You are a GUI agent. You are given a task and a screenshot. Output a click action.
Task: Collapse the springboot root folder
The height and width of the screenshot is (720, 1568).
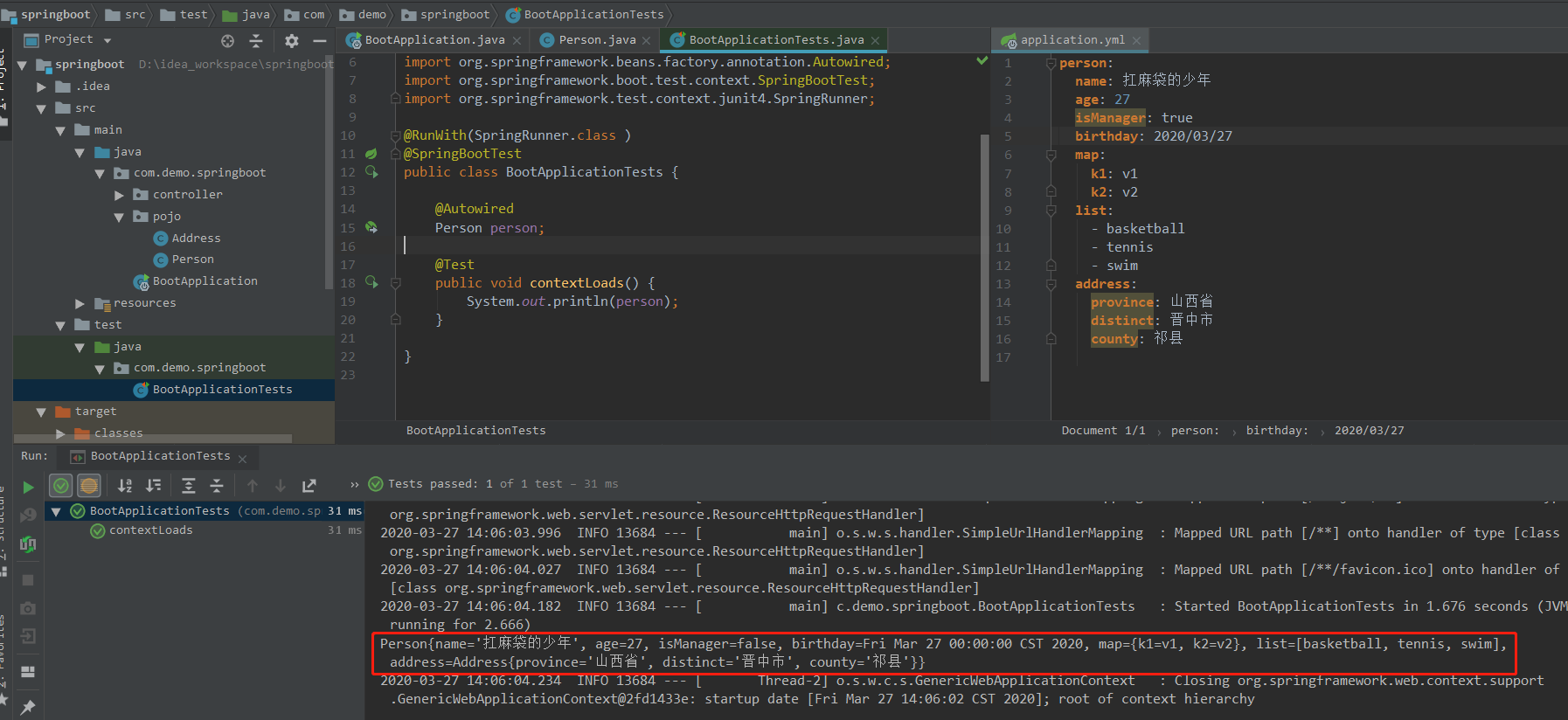coord(22,66)
